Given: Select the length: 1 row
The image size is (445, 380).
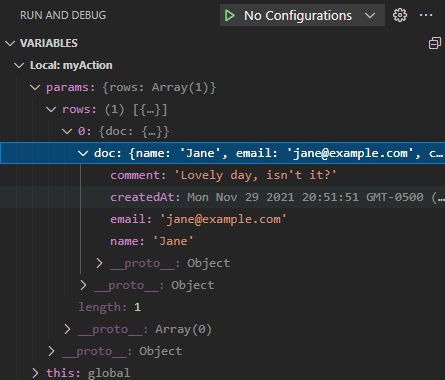Looking at the screenshot, I should [222, 307].
